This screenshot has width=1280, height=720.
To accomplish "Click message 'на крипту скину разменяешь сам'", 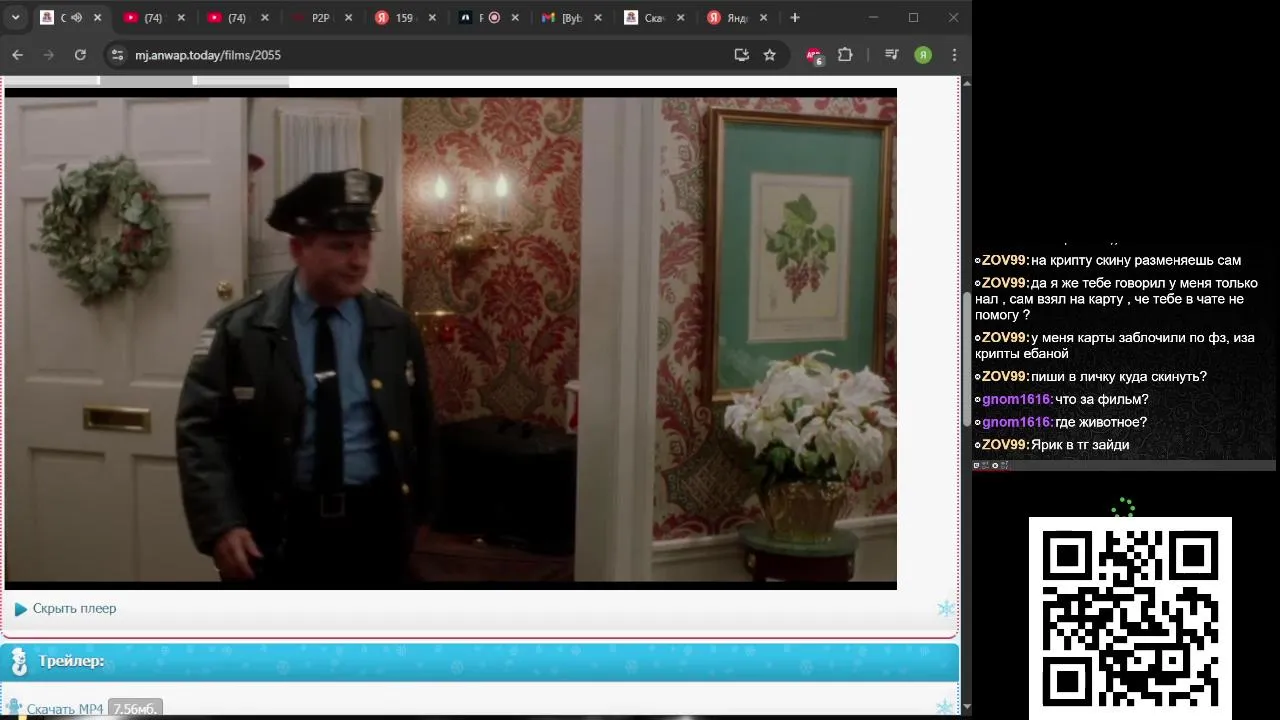I will click(x=1136, y=260).
